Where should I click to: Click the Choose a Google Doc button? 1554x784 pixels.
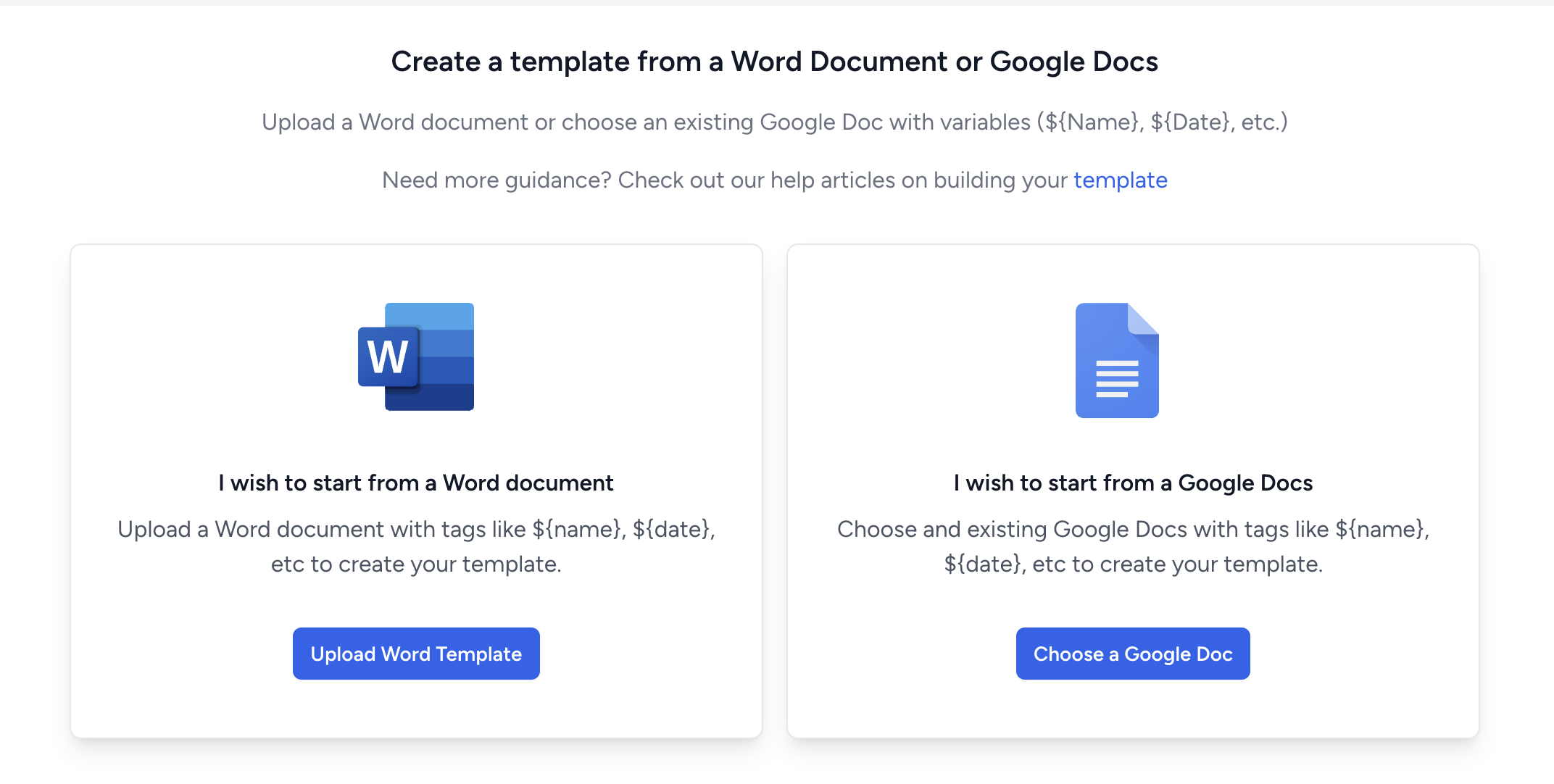click(1133, 654)
